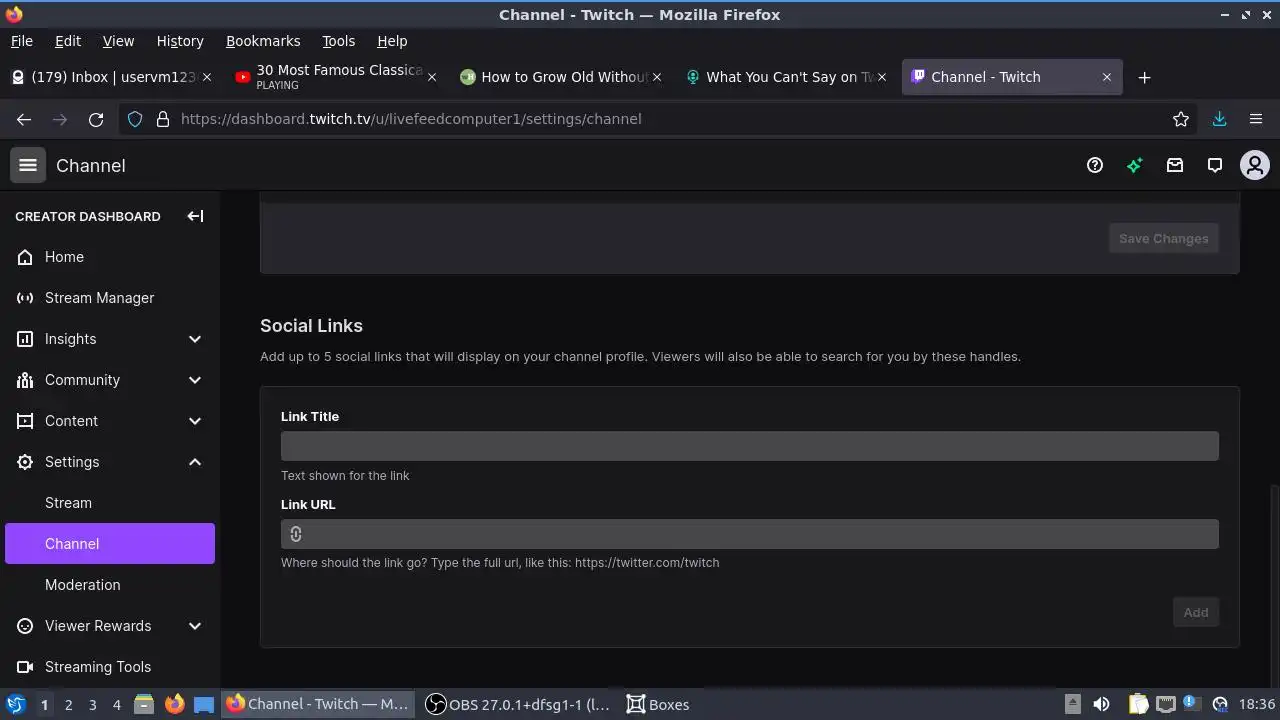The image size is (1280, 720).
Task: Expand the Content section chevron
Action: [195, 421]
